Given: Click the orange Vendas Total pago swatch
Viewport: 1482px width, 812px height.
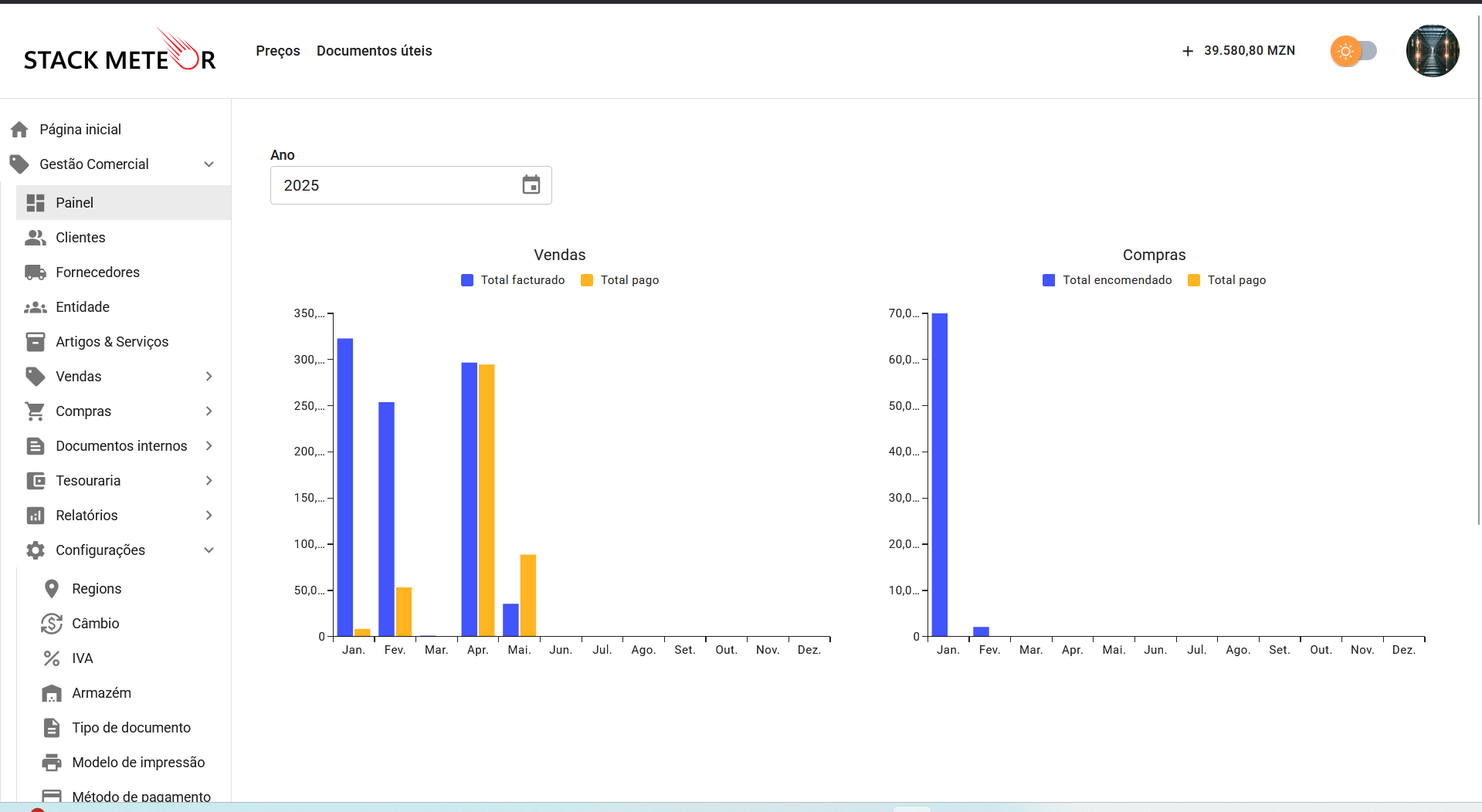Looking at the screenshot, I should [587, 280].
